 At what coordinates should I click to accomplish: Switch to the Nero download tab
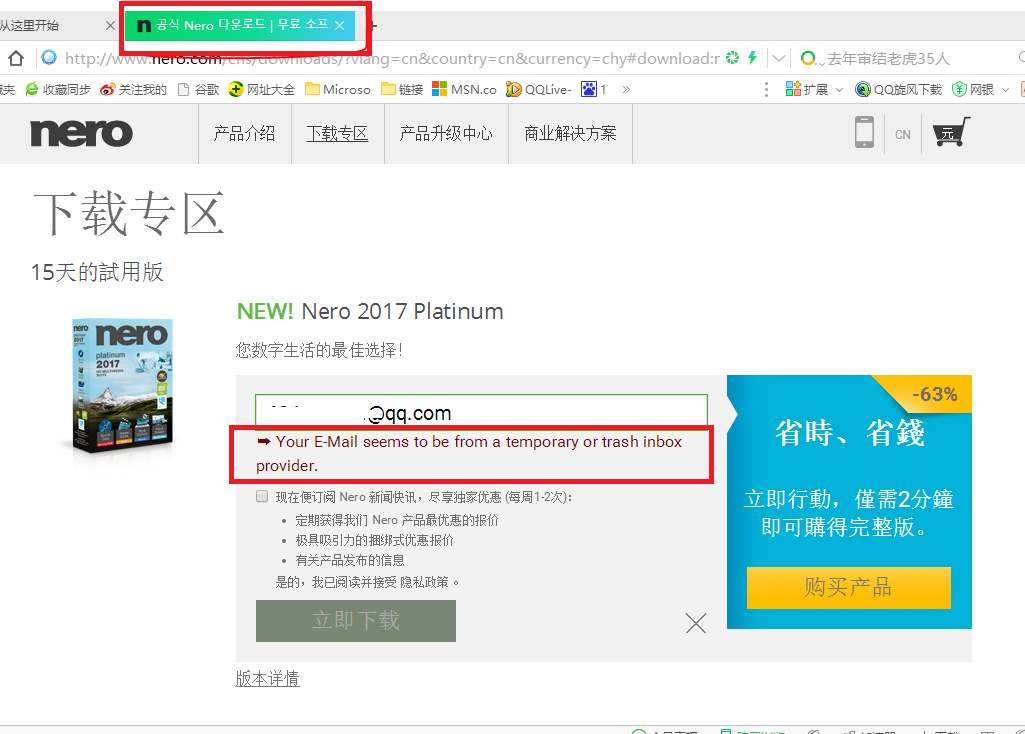pyautogui.click(x=239, y=25)
